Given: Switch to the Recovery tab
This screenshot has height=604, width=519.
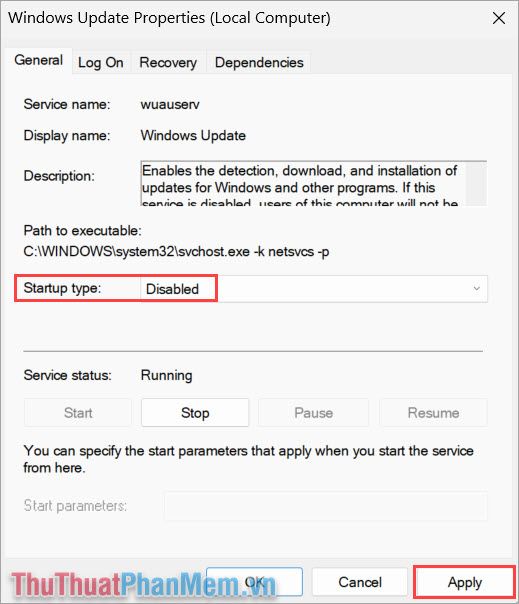Looking at the screenshot, I should (168, 62).
